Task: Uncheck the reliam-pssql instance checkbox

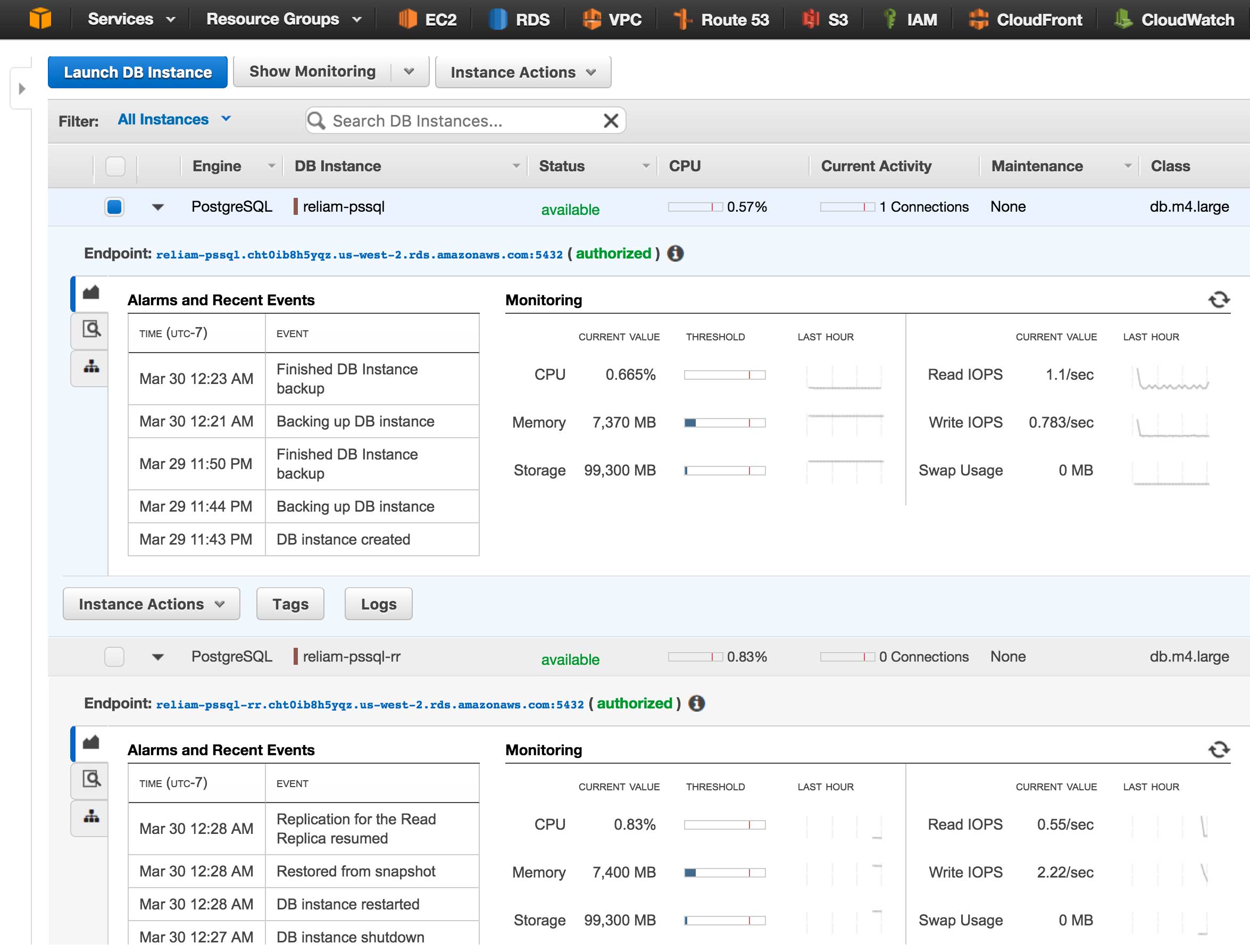Action: pyautogui.click(x=114, y=207)
